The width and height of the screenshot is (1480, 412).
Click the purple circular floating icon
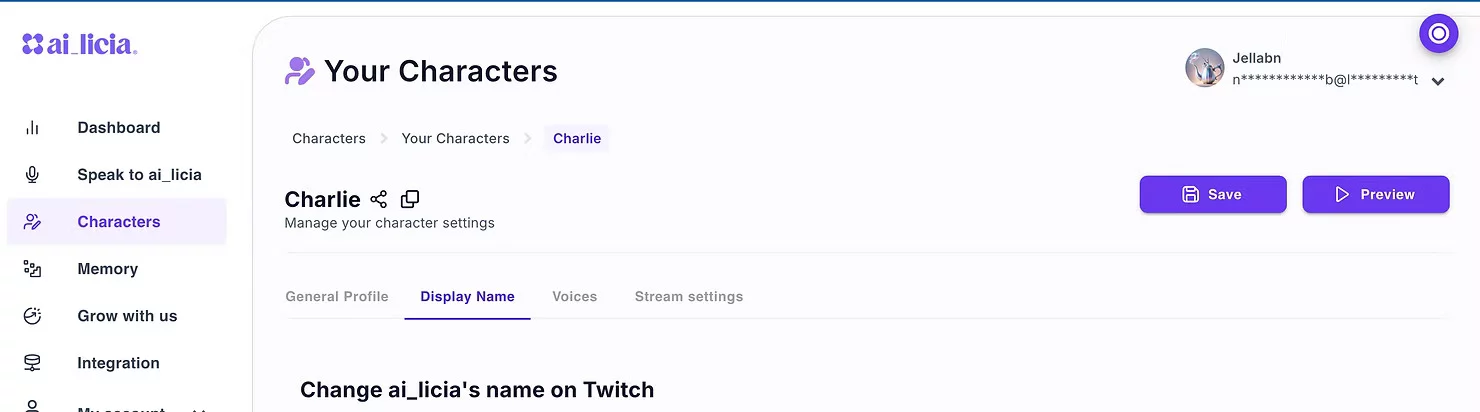[x=1438, y=34]
